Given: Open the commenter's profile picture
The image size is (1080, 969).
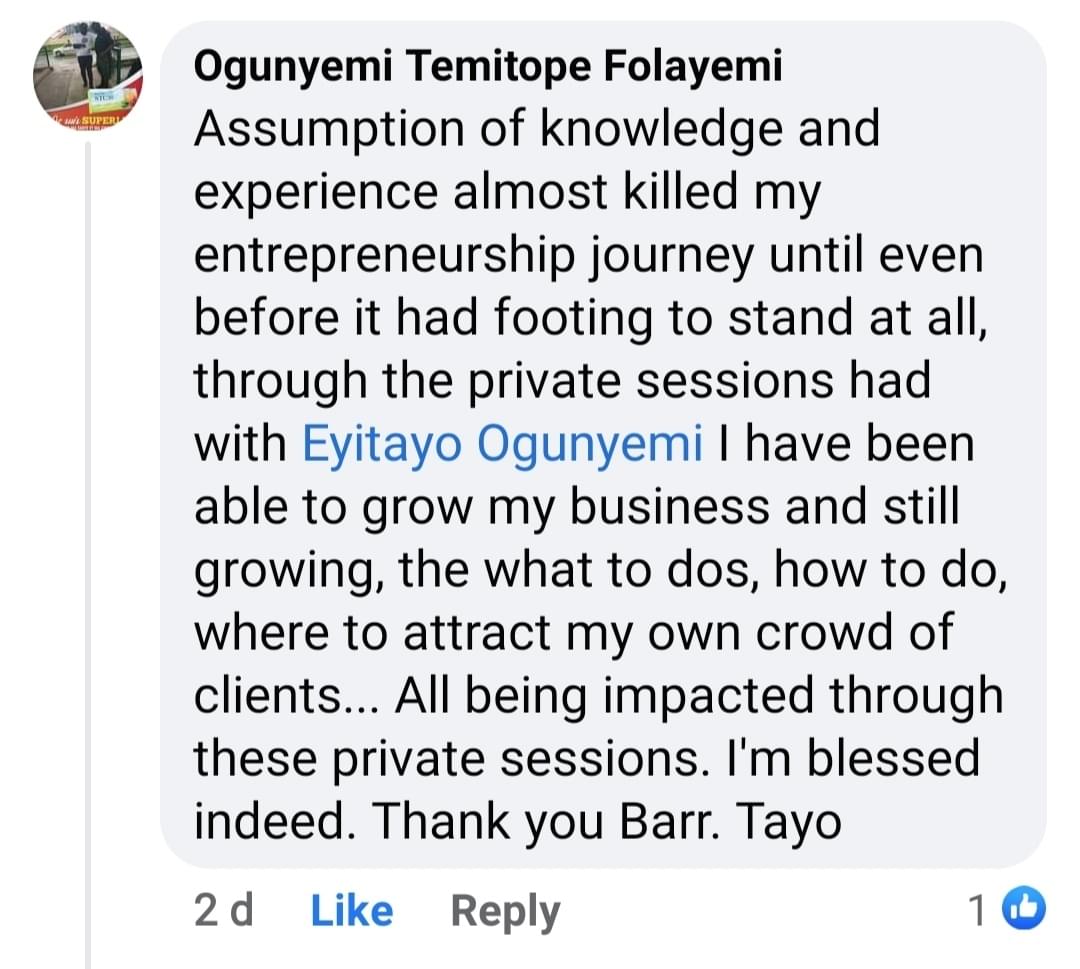Looking at the screenshot, I should pos(87,80).
